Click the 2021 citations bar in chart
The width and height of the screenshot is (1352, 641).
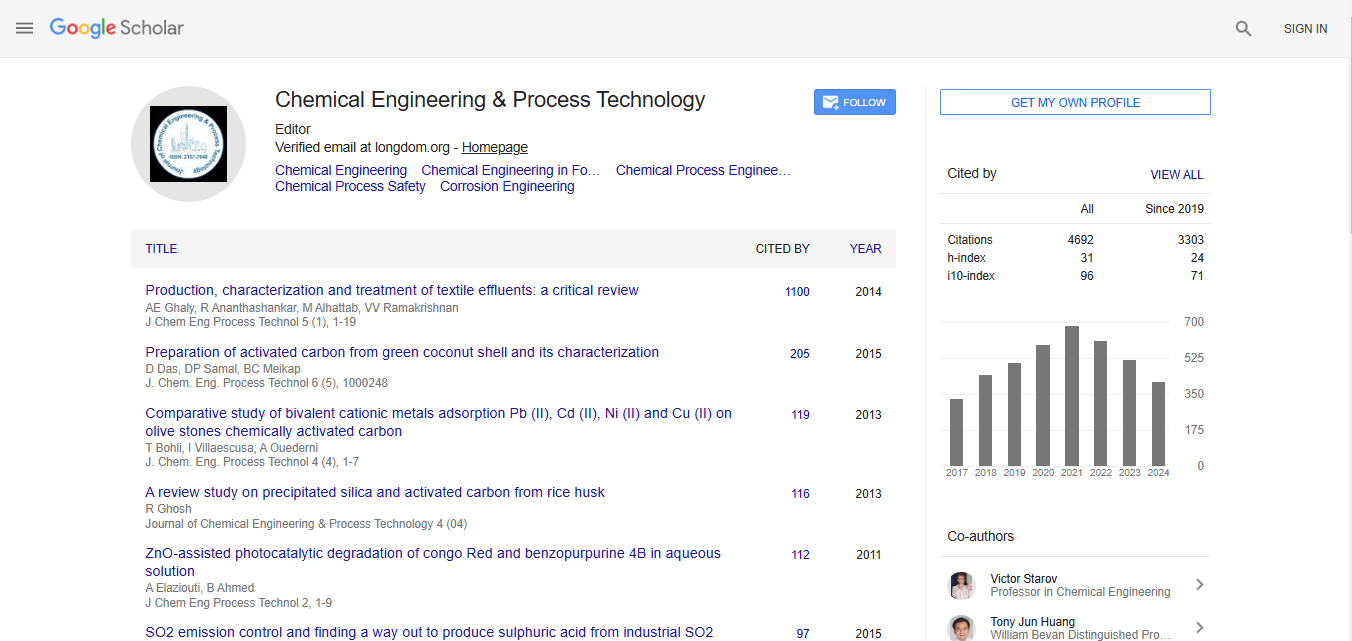[x=1072, y=396]
